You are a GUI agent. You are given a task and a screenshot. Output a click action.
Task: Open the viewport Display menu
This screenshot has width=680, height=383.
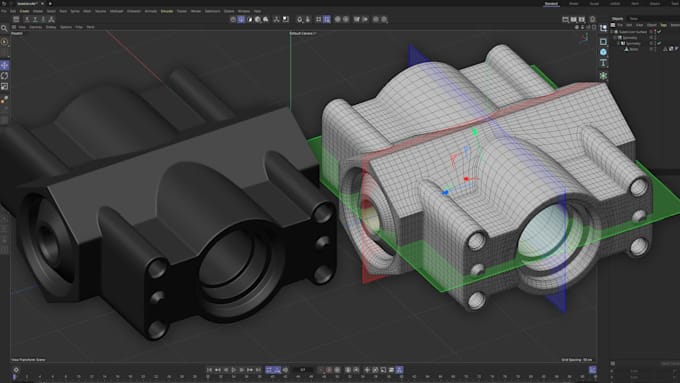pos(51,27)
